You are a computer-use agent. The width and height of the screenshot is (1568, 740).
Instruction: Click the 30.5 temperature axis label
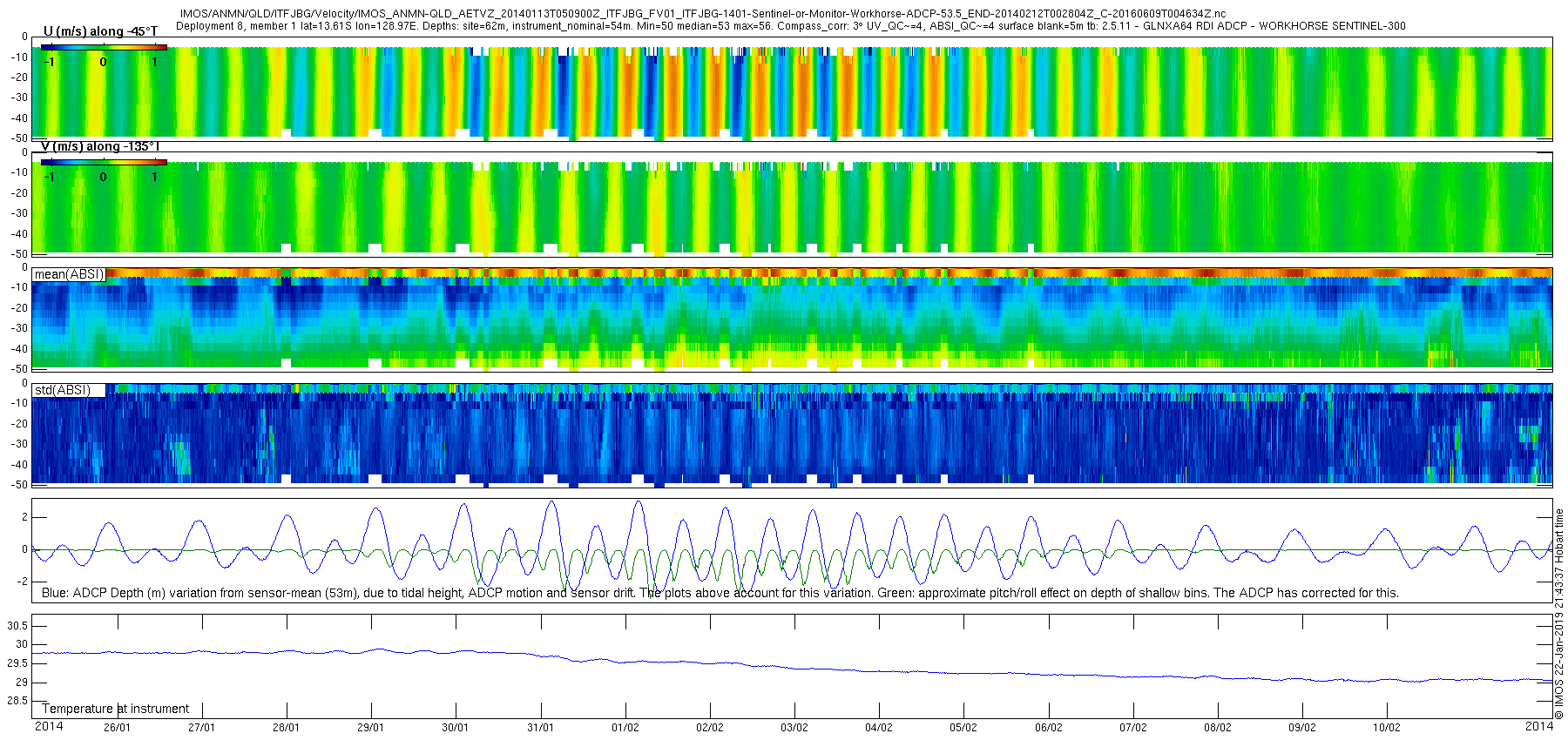(x=17, y=626)
